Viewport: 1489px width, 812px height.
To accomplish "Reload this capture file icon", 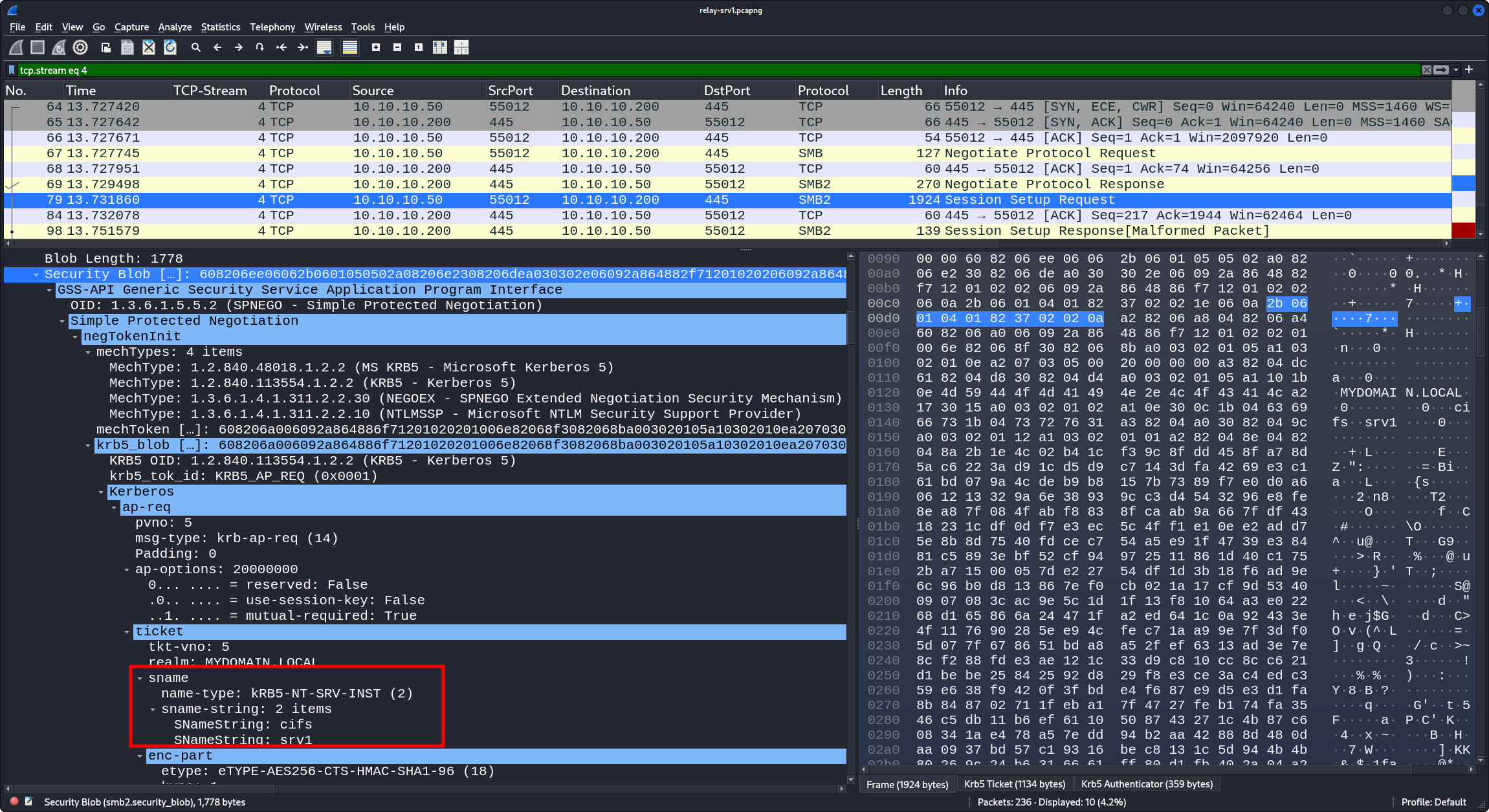I will click(x=170, y=47).
